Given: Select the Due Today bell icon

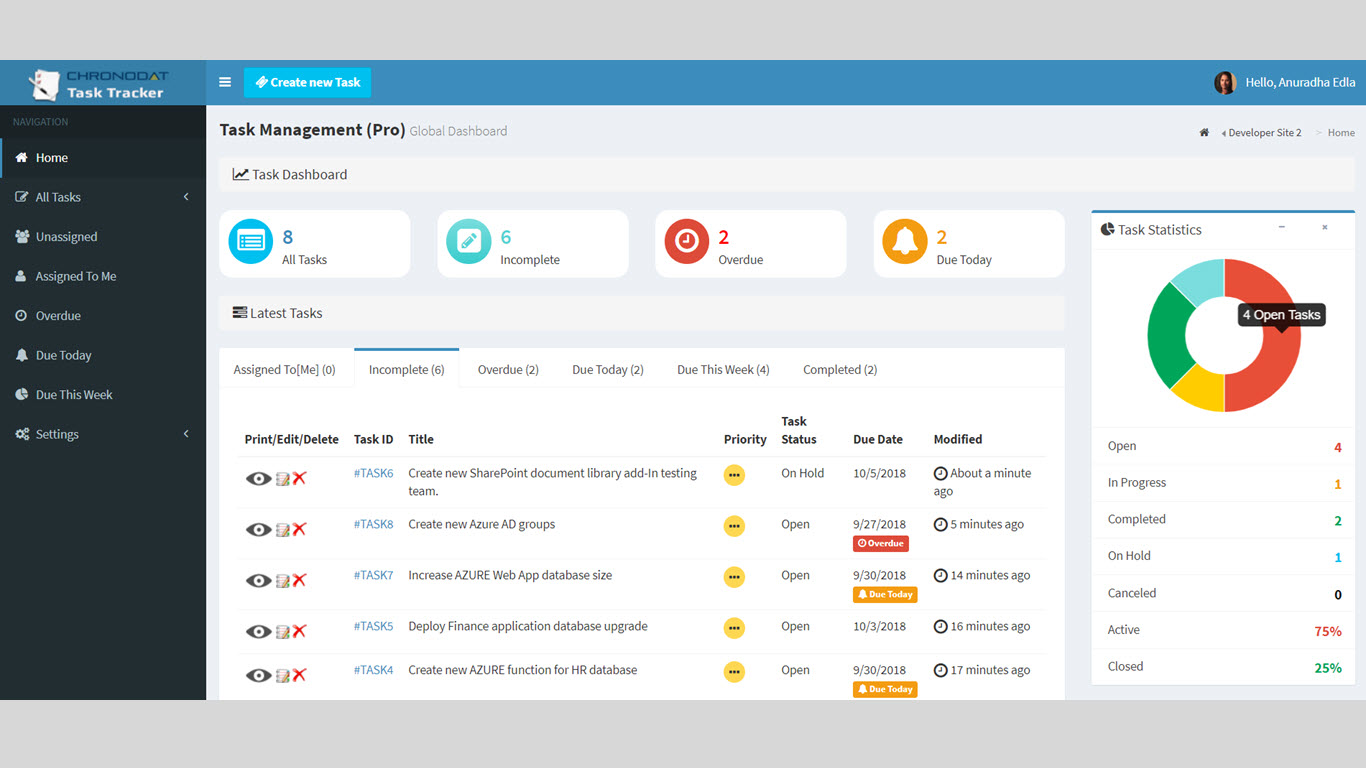Looking at the screenshot, I should 904,242.
